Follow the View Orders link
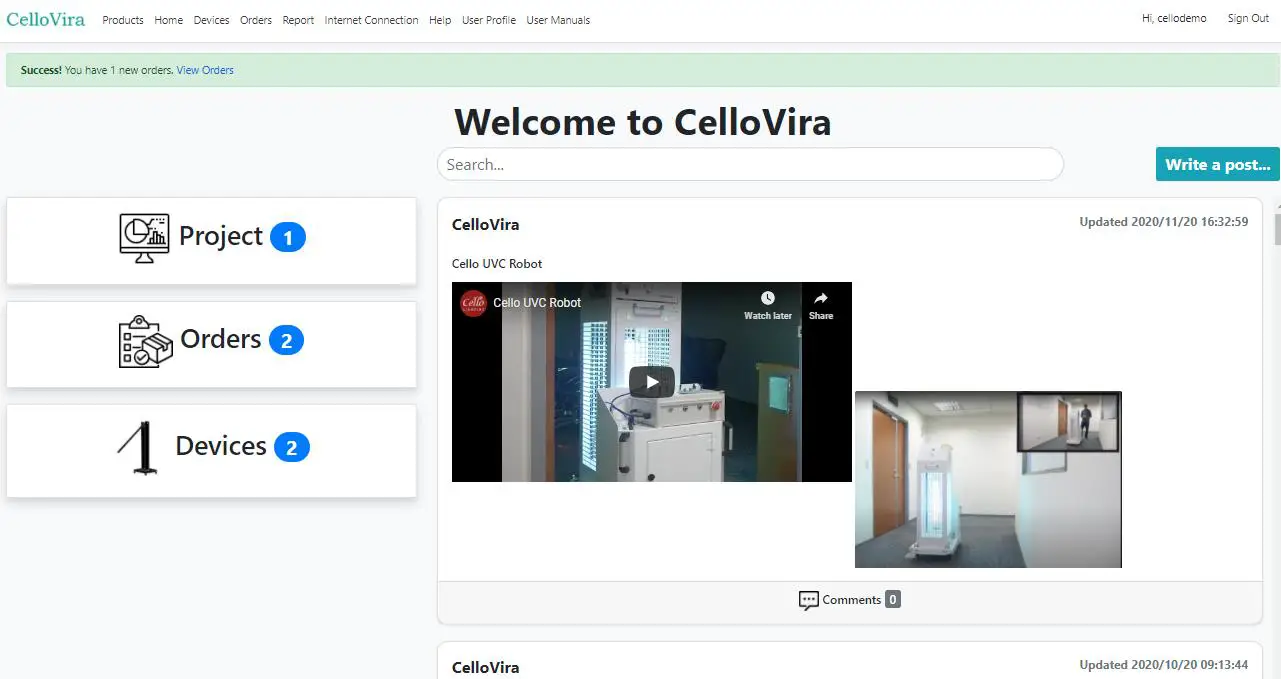1281x679 pixels. (204, 70)
